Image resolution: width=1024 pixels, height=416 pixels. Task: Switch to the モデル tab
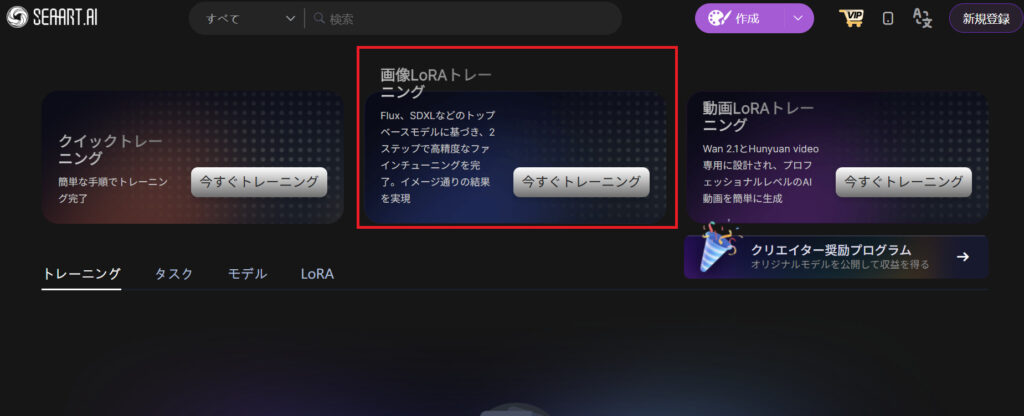tap(247, 274)
